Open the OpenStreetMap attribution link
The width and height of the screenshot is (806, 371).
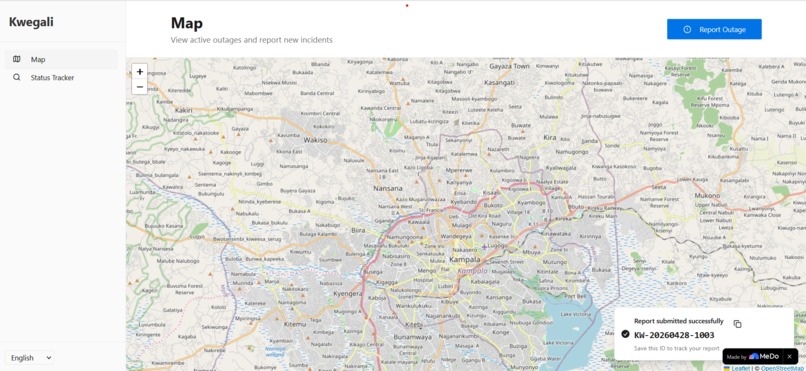pyautogui.click(x=783, y=368)
